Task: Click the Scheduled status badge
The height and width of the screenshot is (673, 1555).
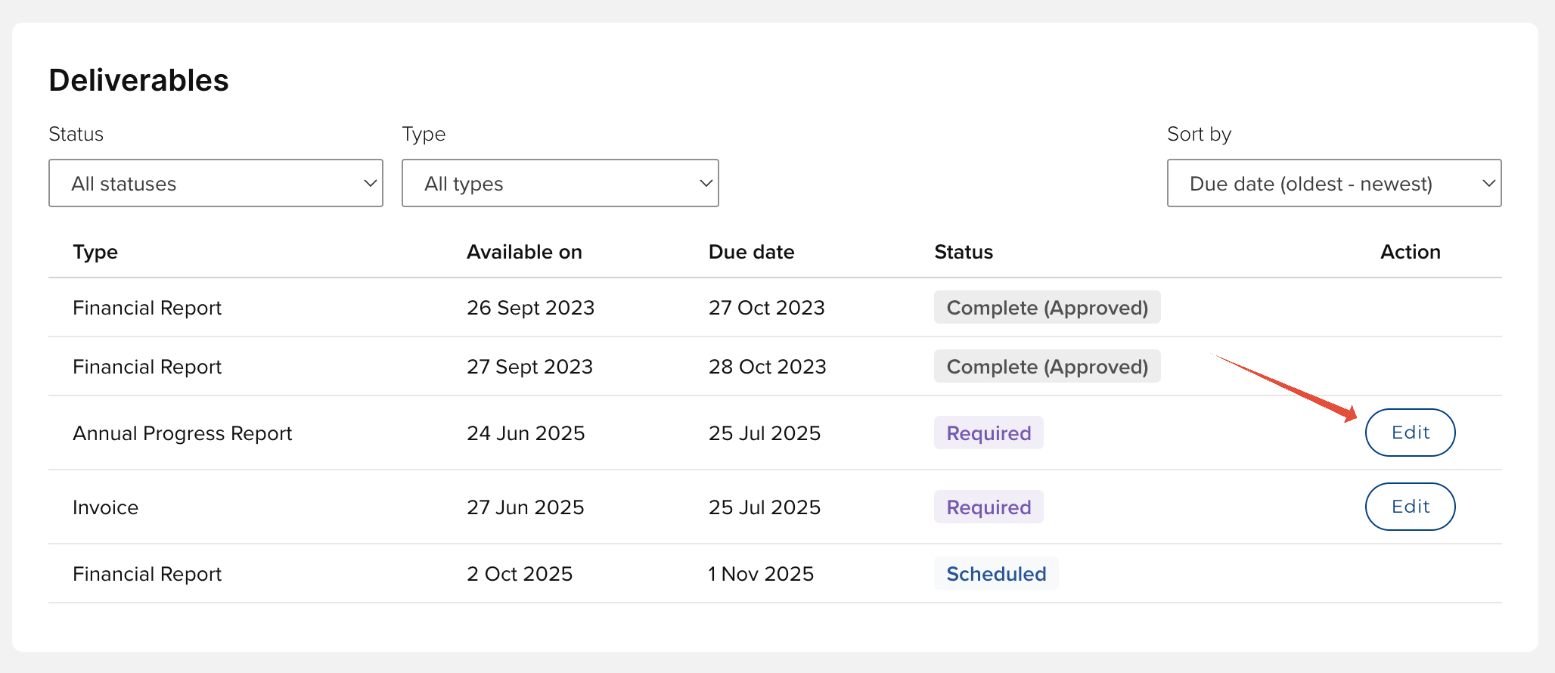Action: pyautogui.click(x=996, y=574)
